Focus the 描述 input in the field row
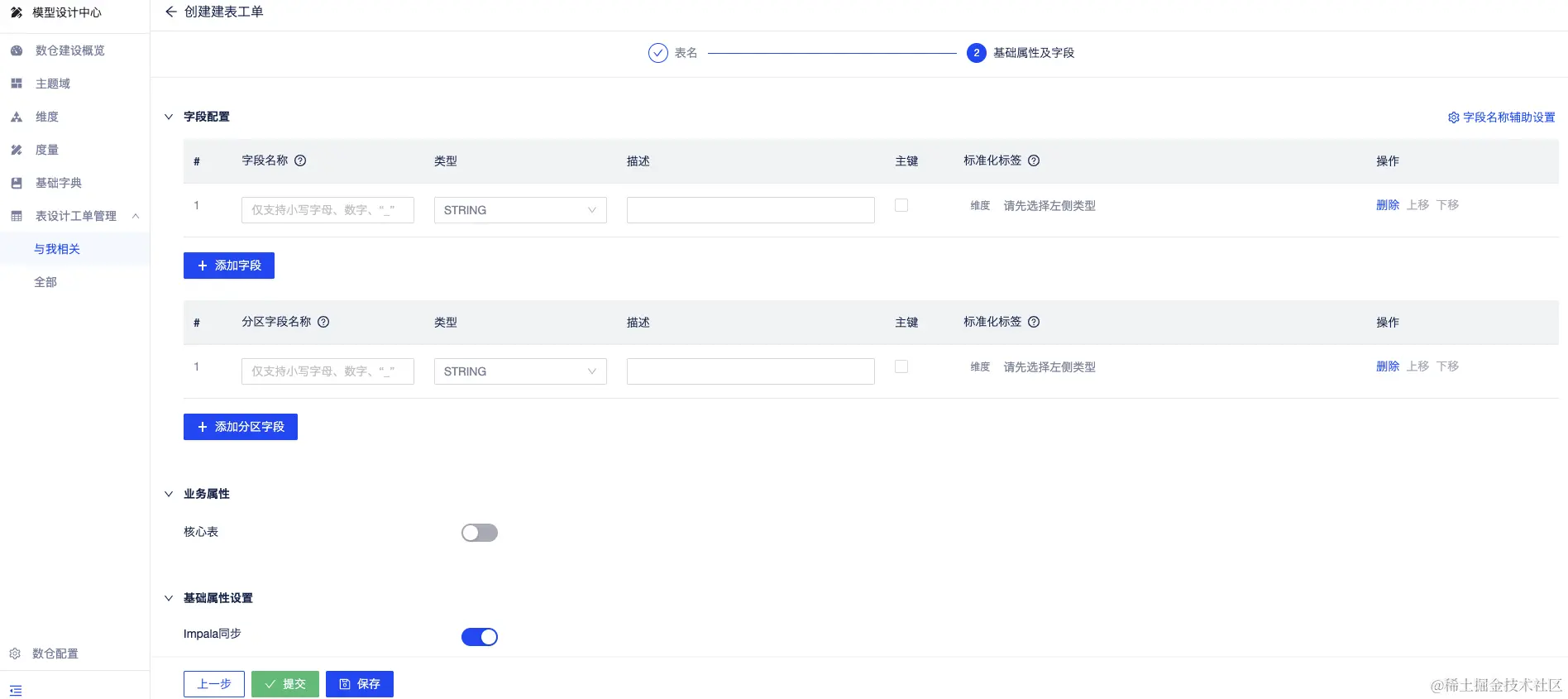The height and width of the screenshot is (699, 1568). [x=751, y=210]
